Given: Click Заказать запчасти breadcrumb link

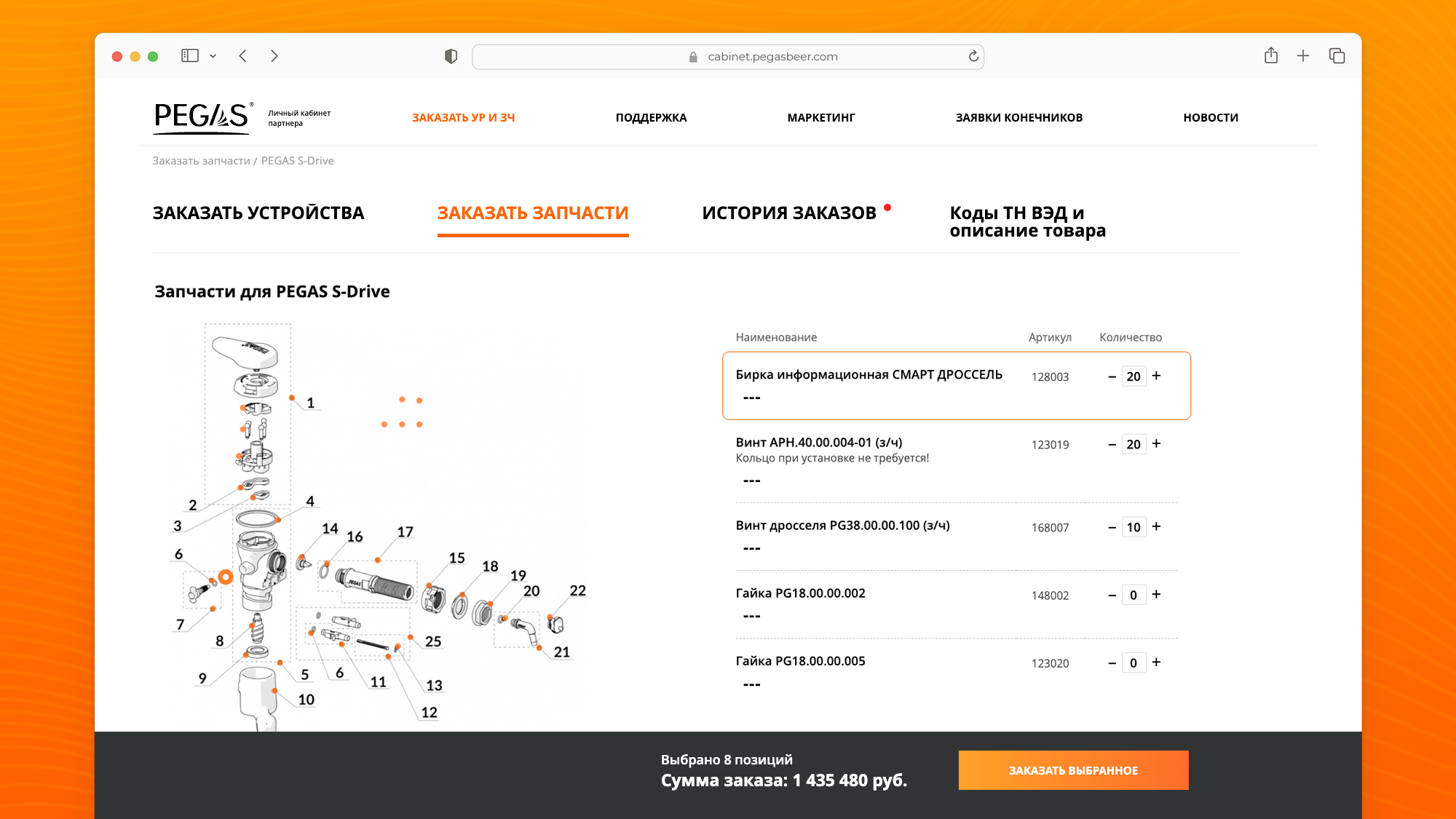Looking at the screenshot, I should (201, 161).
